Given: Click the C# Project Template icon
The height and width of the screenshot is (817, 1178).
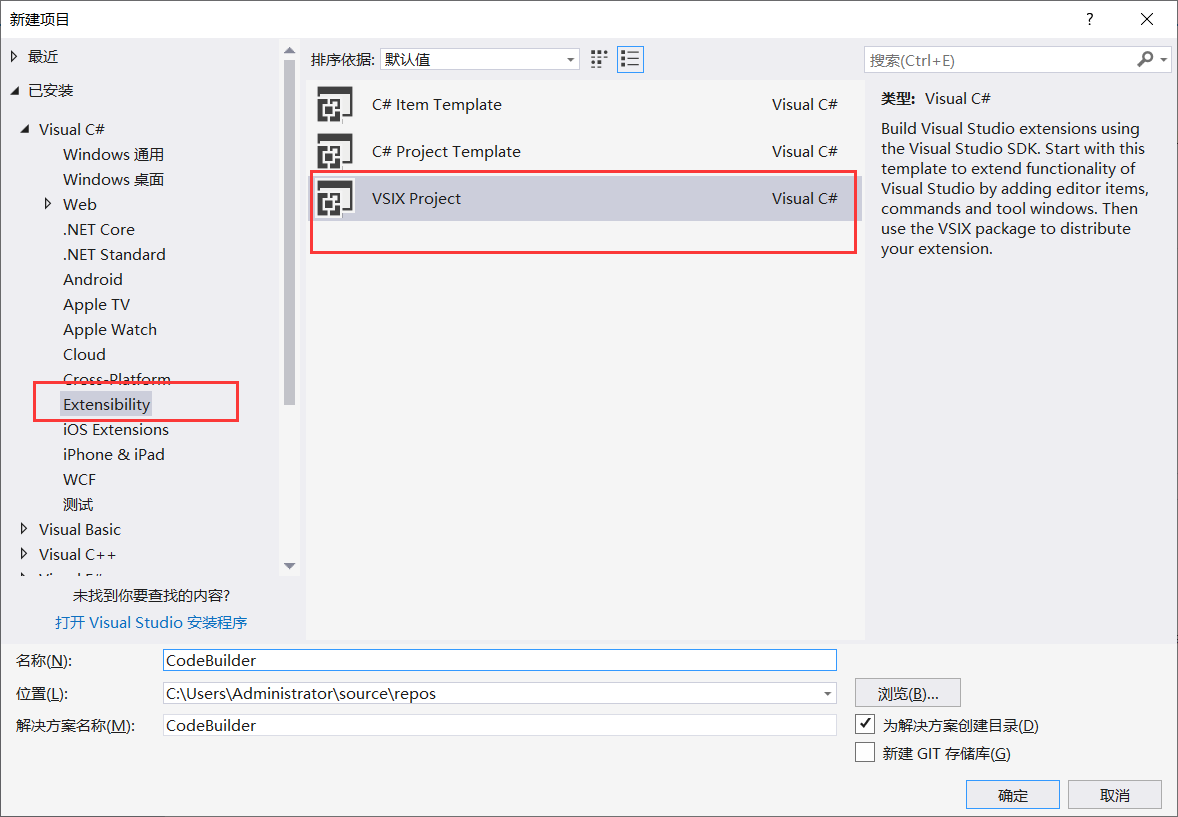Looking at the screenshot, I should click(334, 151).
